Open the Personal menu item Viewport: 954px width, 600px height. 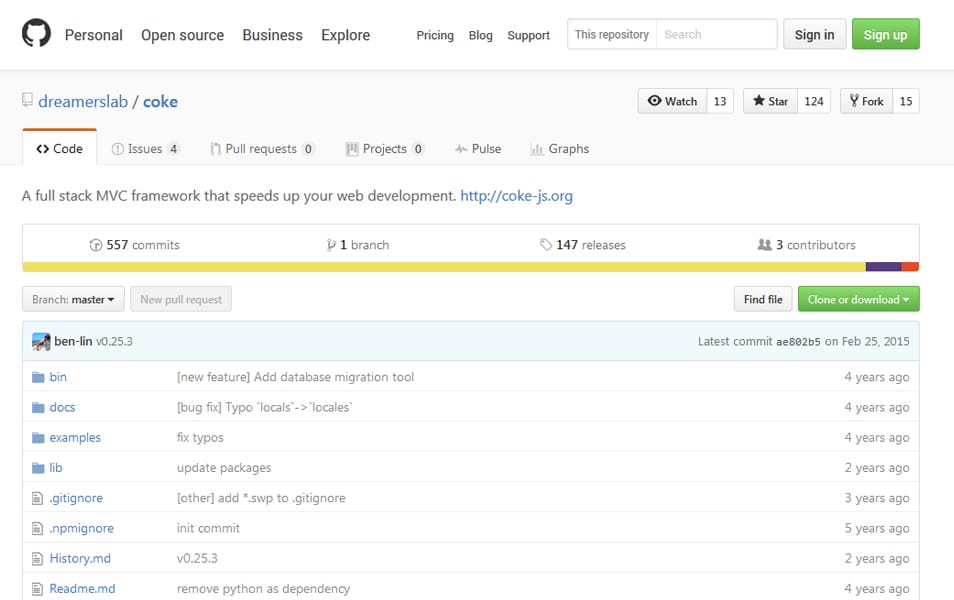pyautogui.click(x=94, y=35)
